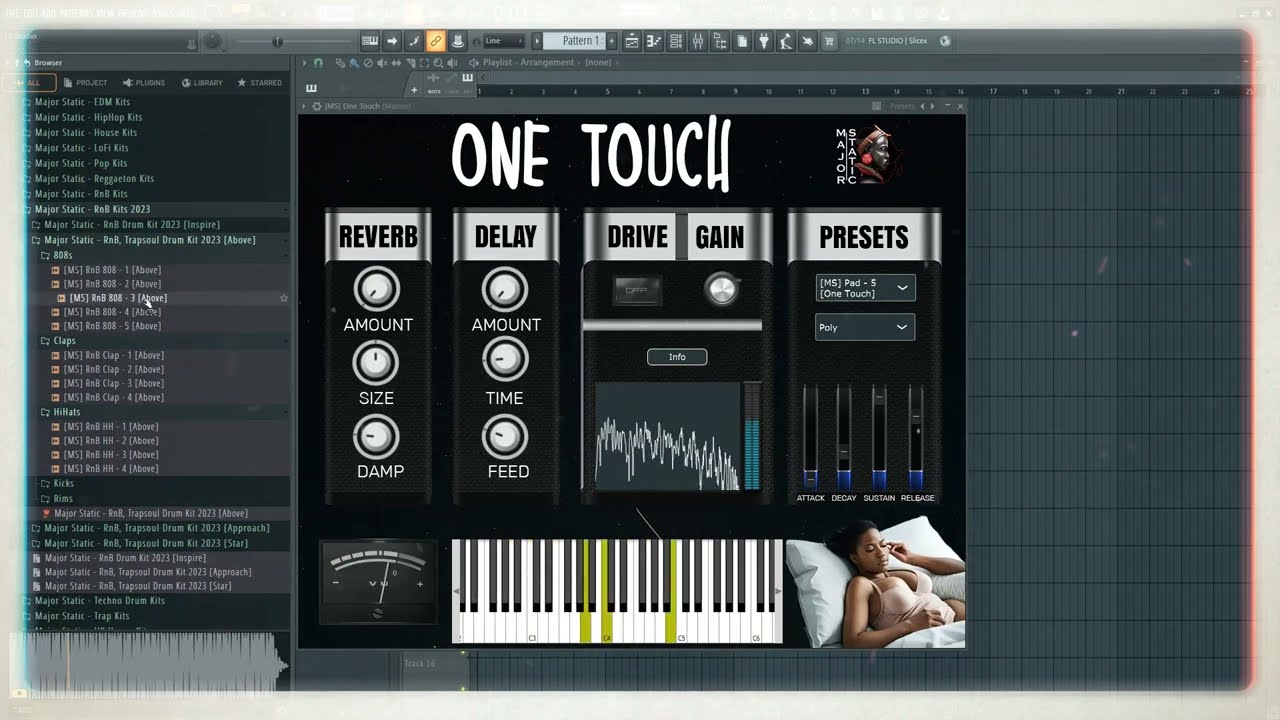Toggle the NOTE mode in playlist header
The width and height of the screenshot is (1280, 720).
click(434, 91)
